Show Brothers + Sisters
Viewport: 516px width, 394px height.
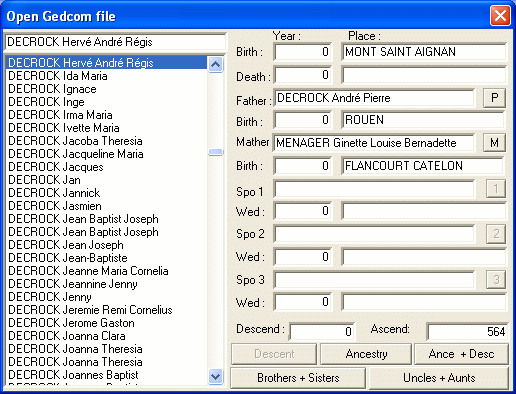pos(298,378)
